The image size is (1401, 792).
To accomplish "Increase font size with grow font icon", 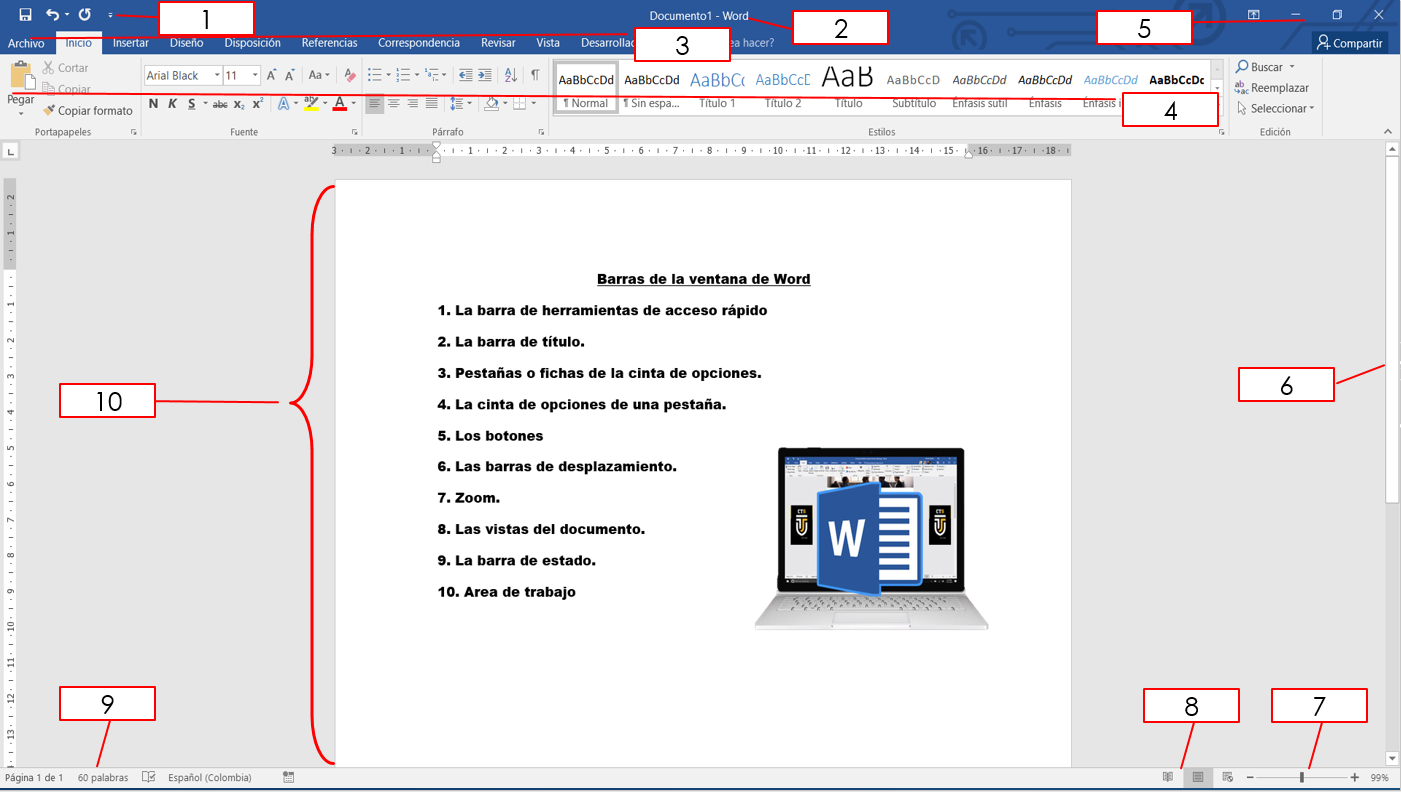I will tap(272, 75).
